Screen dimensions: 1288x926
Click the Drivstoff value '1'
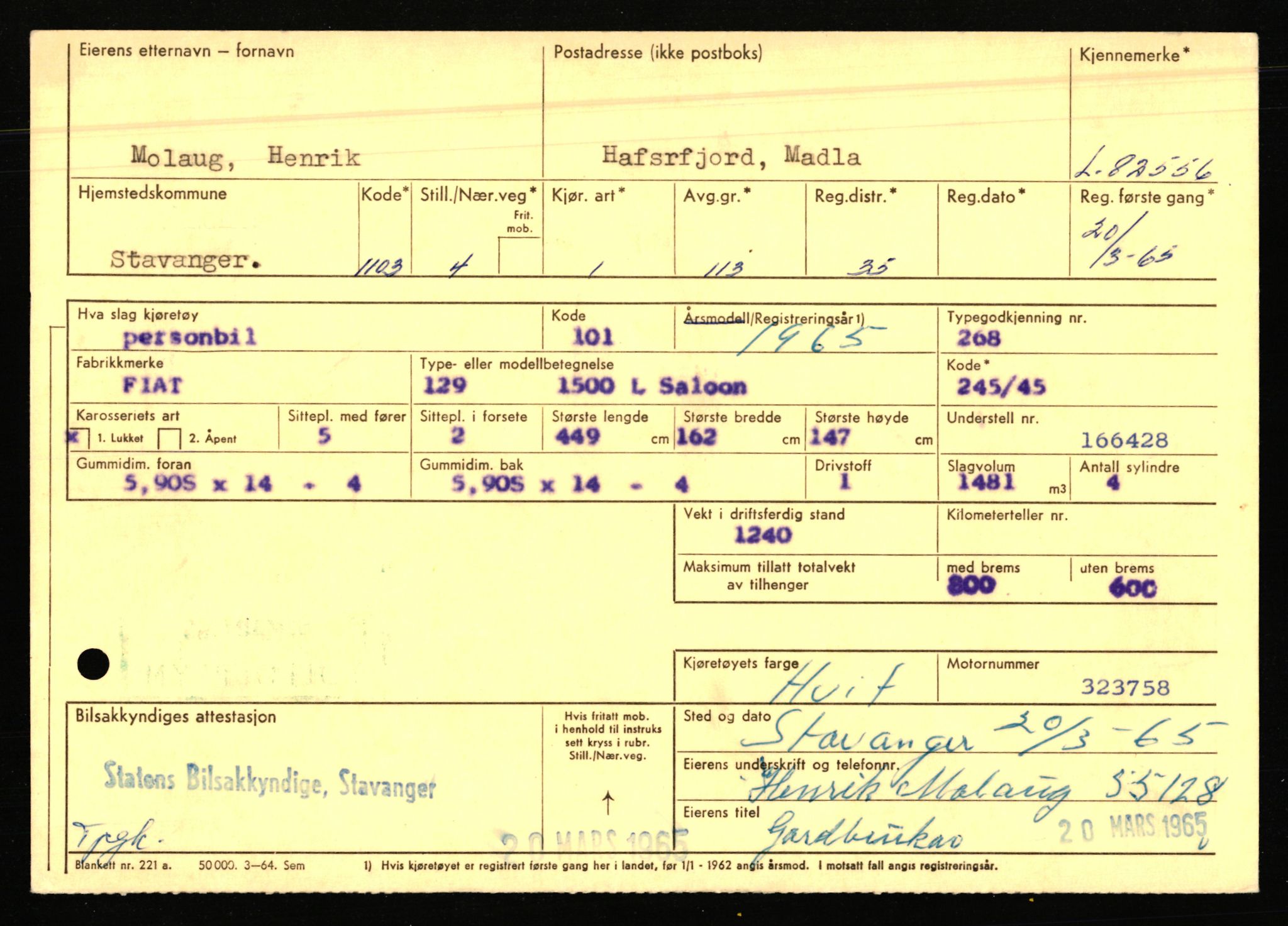point(845,482)
